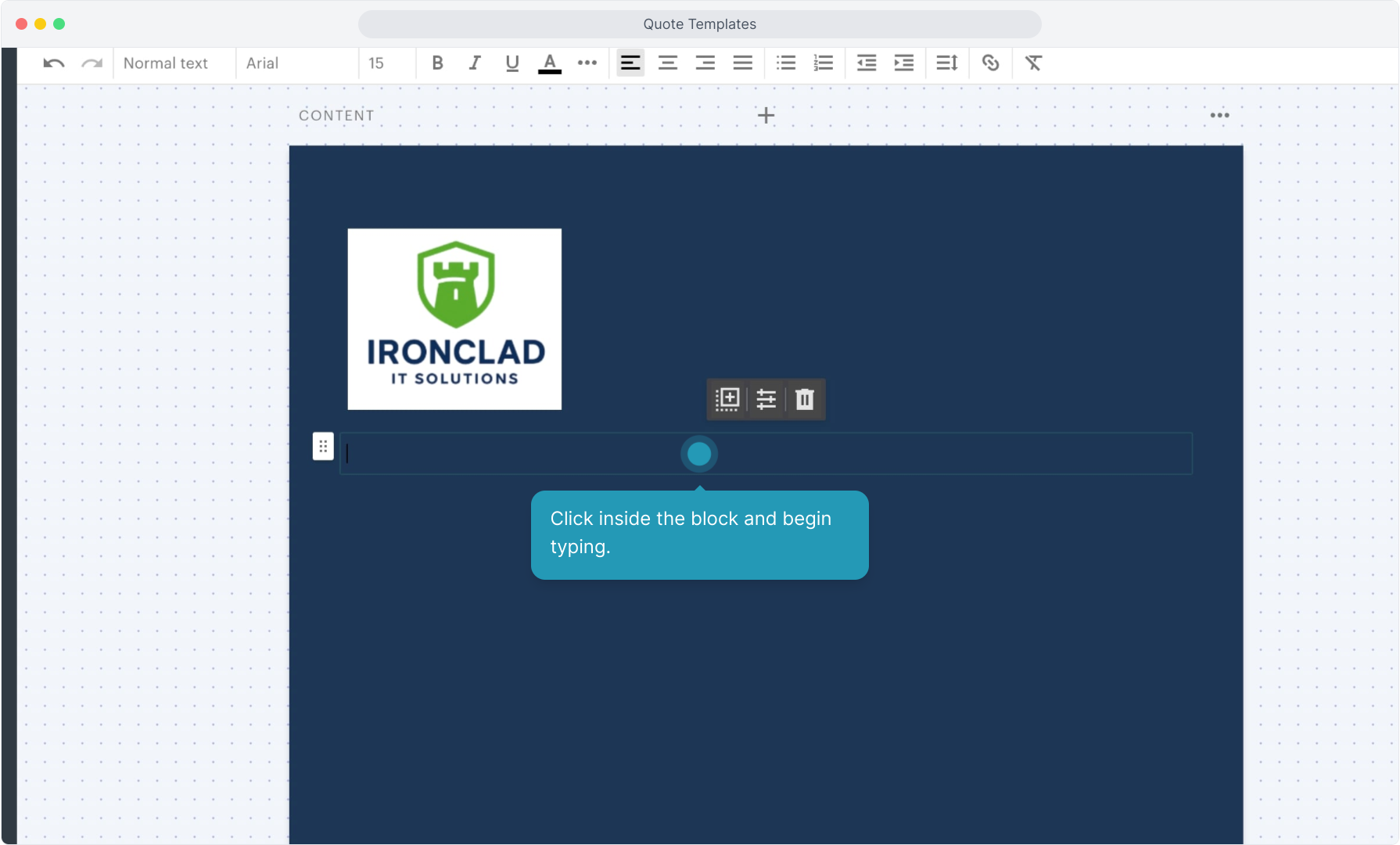Open the Arial font dropdown
Image resolution: width=1400 pixels, height=845 pixels.
[x=263, y=63]
